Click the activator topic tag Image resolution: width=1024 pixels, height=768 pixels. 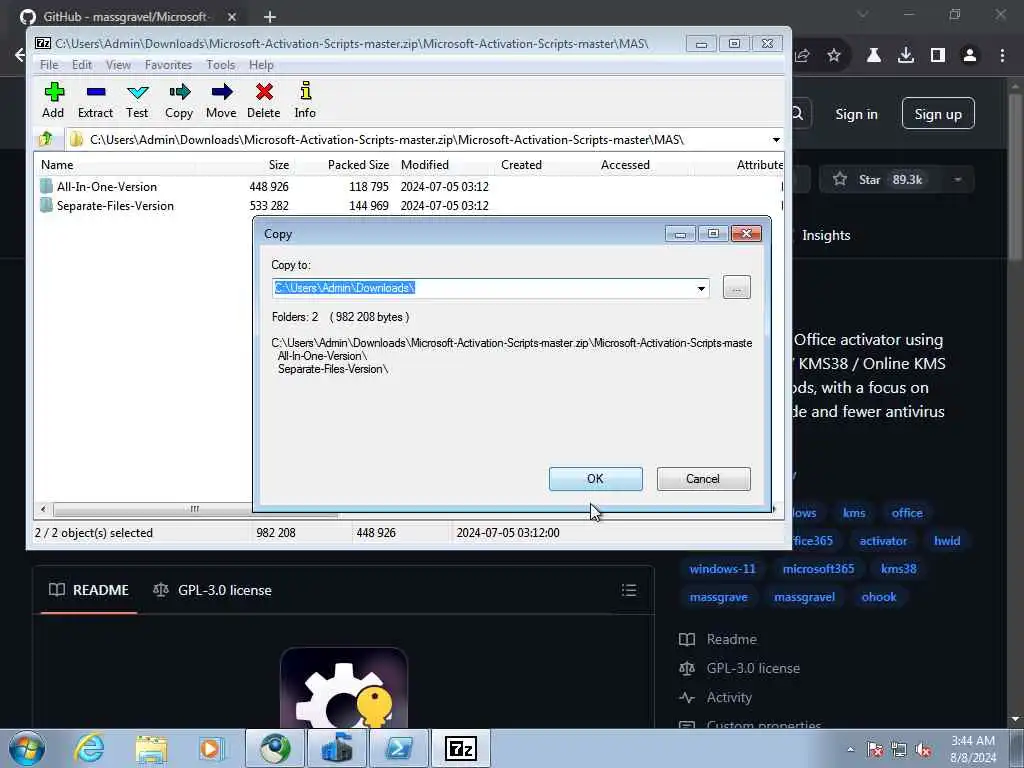click(883, 541)
